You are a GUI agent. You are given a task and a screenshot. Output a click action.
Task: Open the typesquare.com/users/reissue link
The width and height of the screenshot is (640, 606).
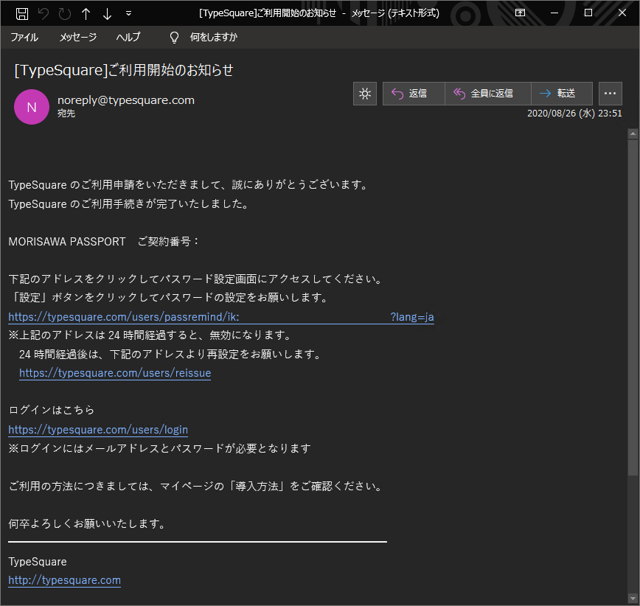(x=115, y=373)
